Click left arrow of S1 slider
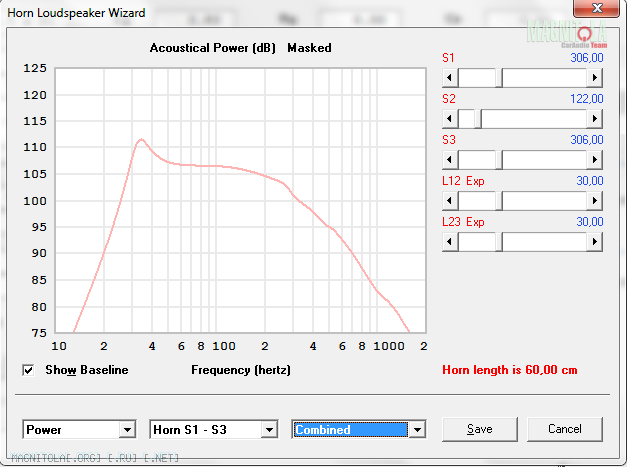Viewport: 627px width, 467px height. click(449, 78)
